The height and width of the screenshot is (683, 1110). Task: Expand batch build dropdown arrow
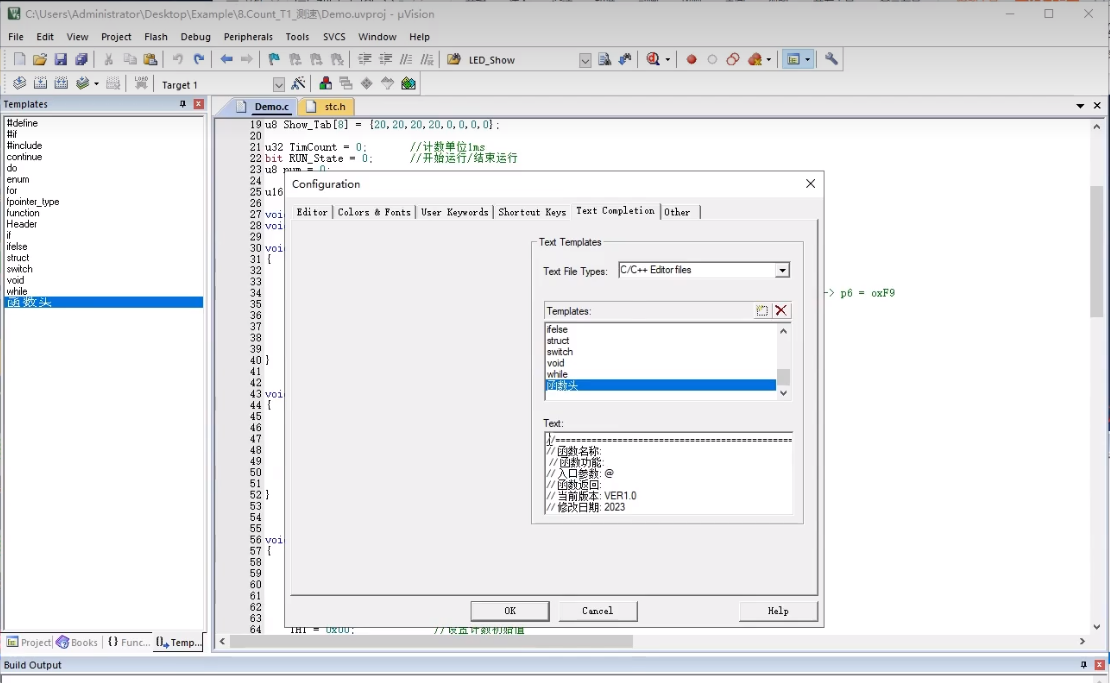(x=96, y=84)
